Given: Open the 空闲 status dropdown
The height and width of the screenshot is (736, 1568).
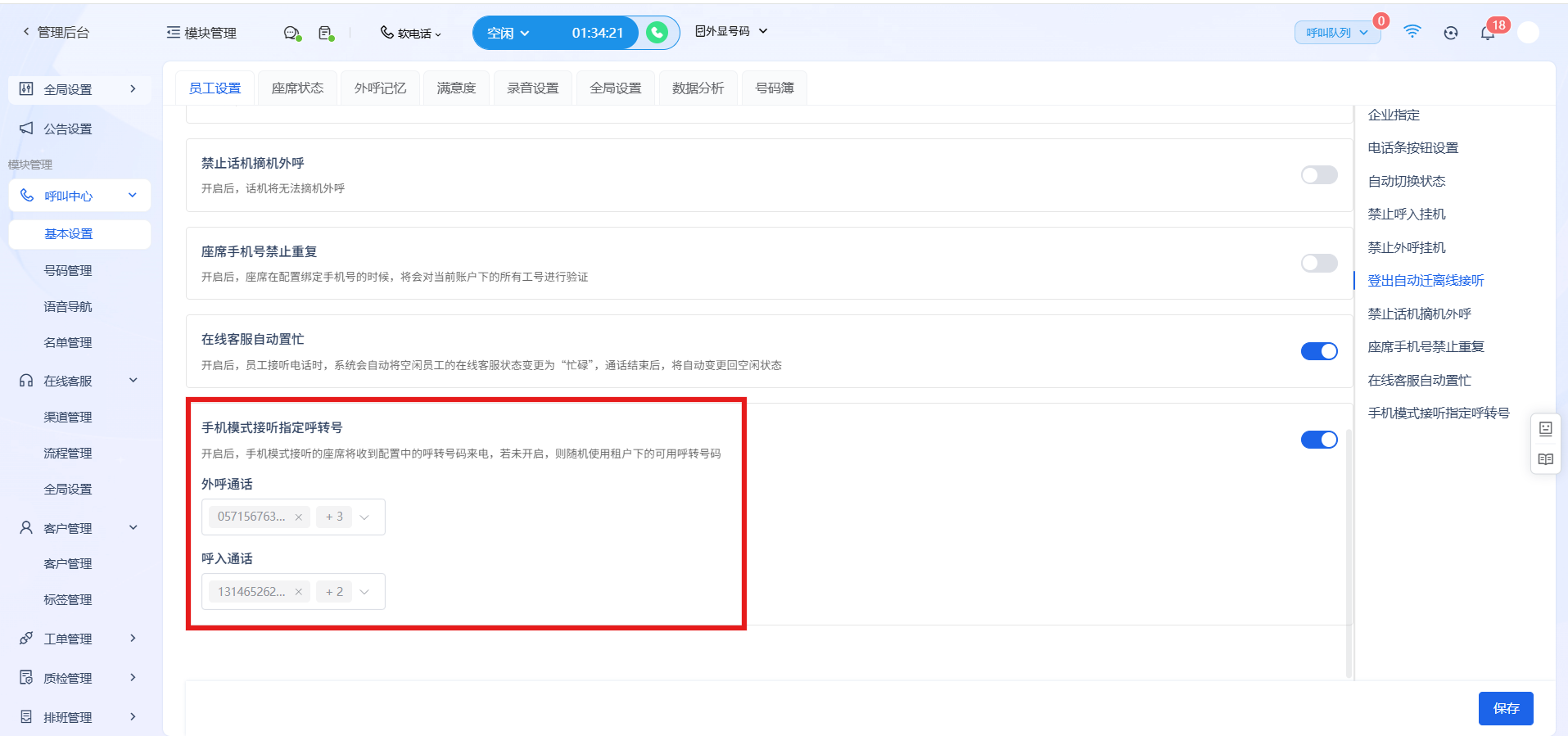Looking at the screenshot, I should (x=508, y=33).
